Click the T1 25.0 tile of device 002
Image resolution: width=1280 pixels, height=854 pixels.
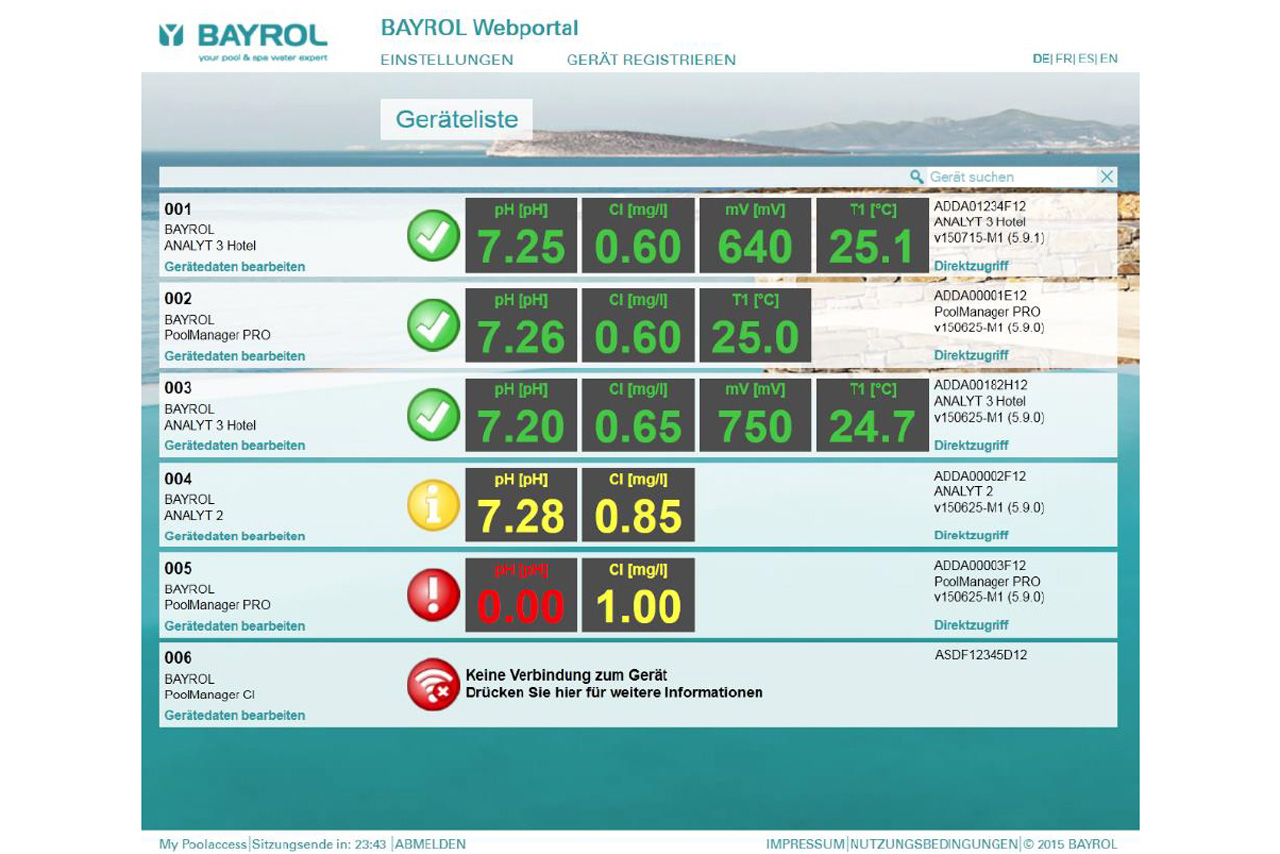[x=755, y=325]
